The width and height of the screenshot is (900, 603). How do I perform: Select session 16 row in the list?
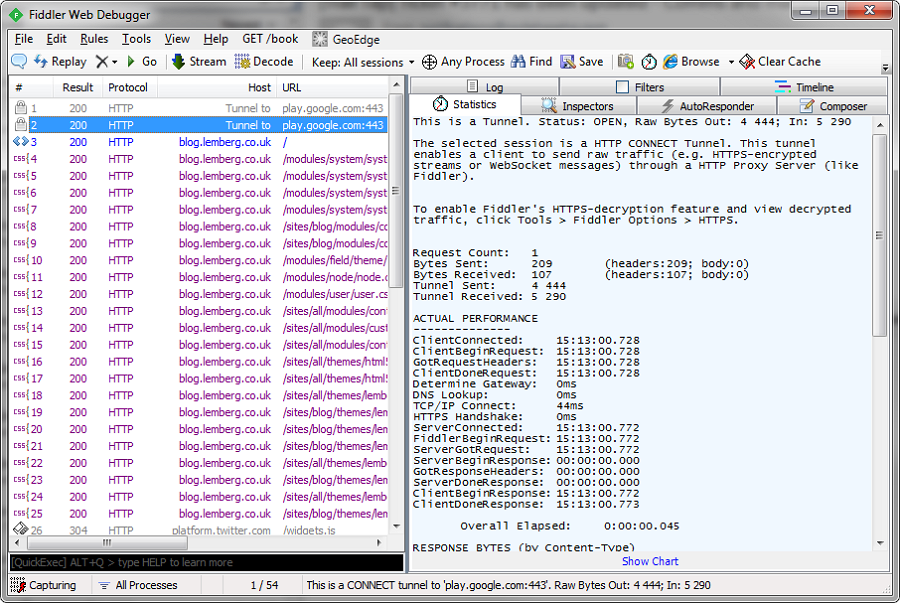tap(199, 361)
